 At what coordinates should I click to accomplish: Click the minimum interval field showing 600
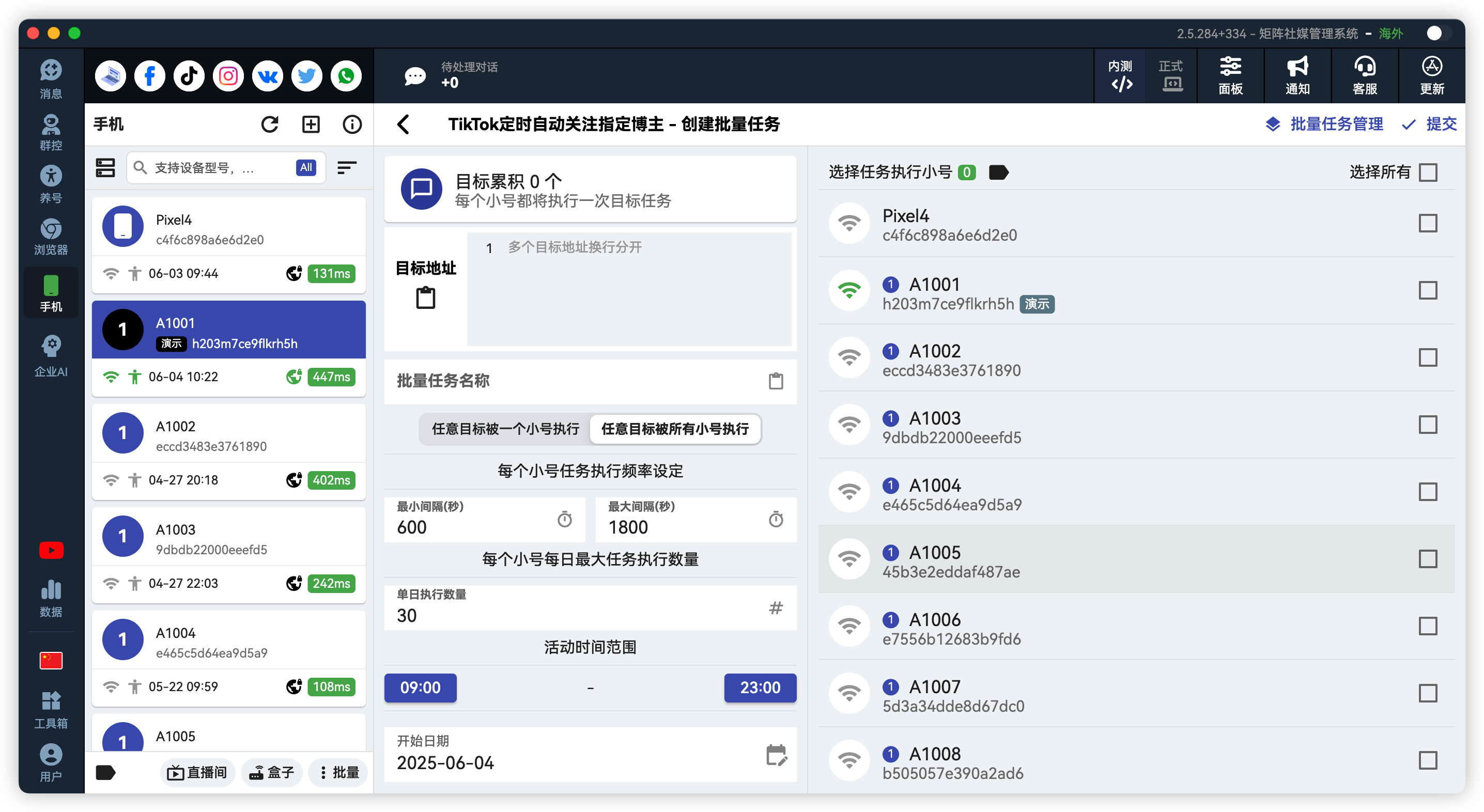tap(485, 520)
